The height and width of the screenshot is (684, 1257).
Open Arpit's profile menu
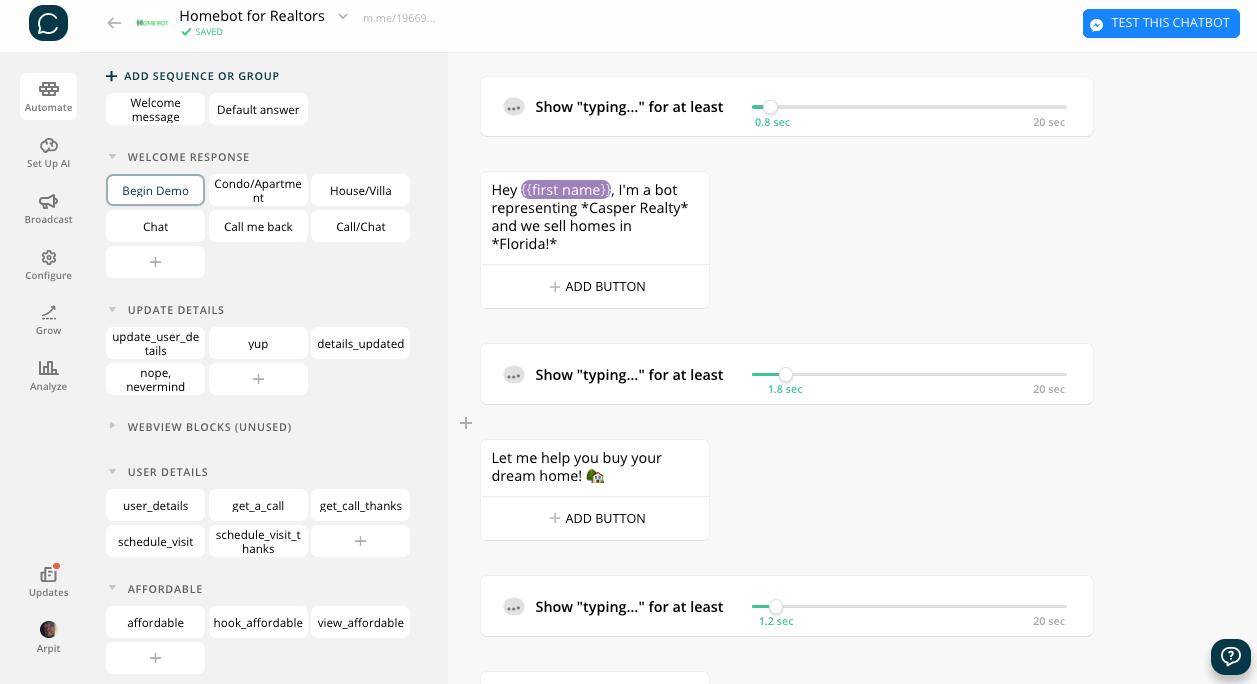point(48,637)
